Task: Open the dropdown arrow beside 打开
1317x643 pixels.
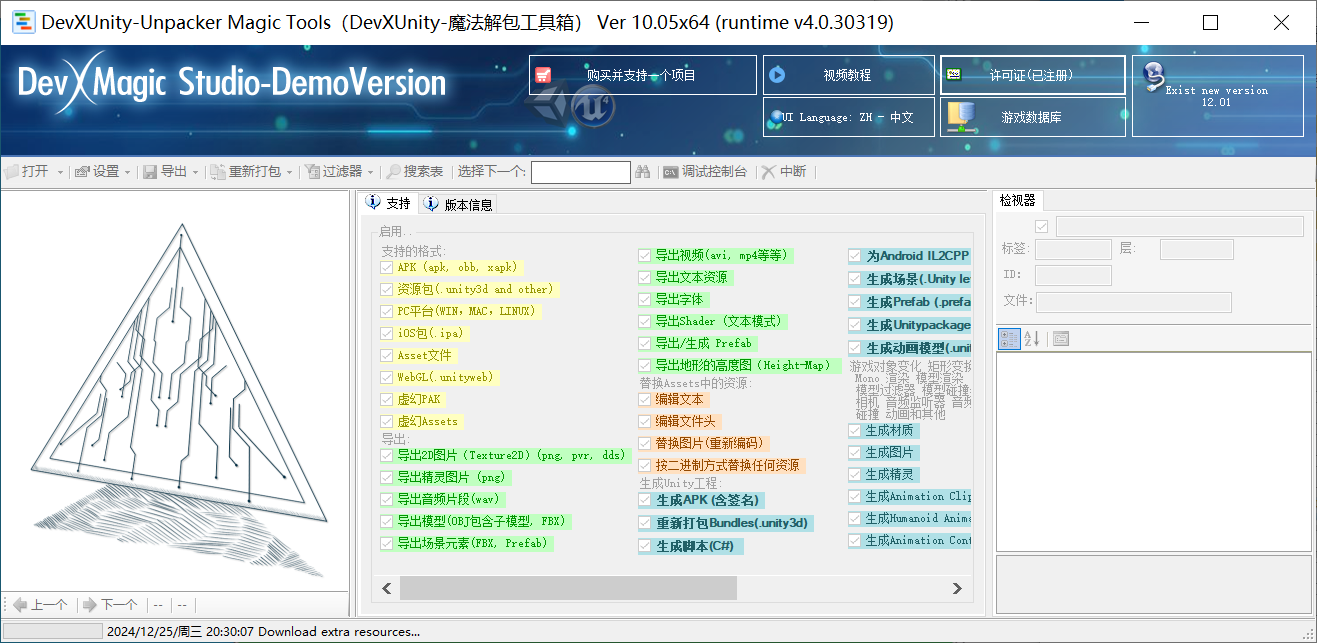Action: (x=60, y=172)
